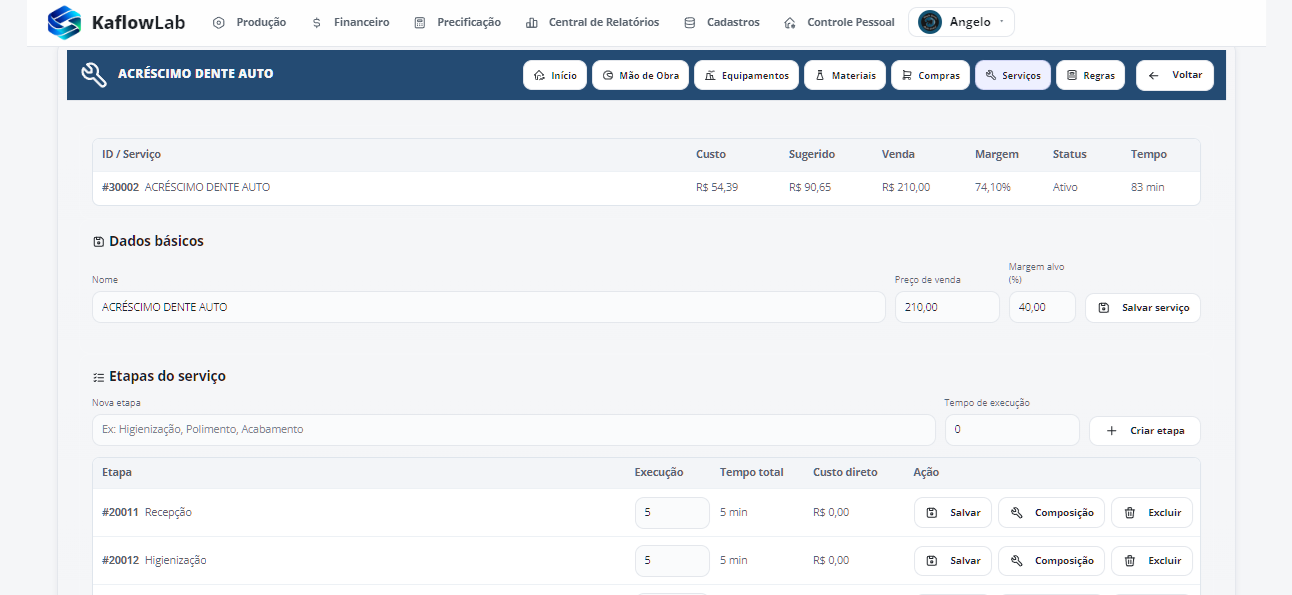Open the Financeiro menu
The image size is (1292, 595).
(350, 22)
